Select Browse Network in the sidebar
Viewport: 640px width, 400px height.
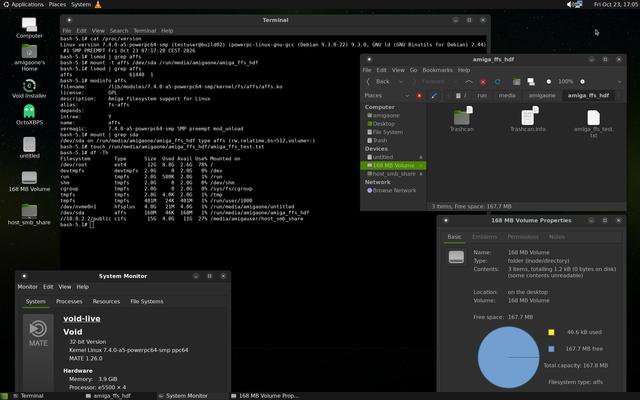[392, 191]
